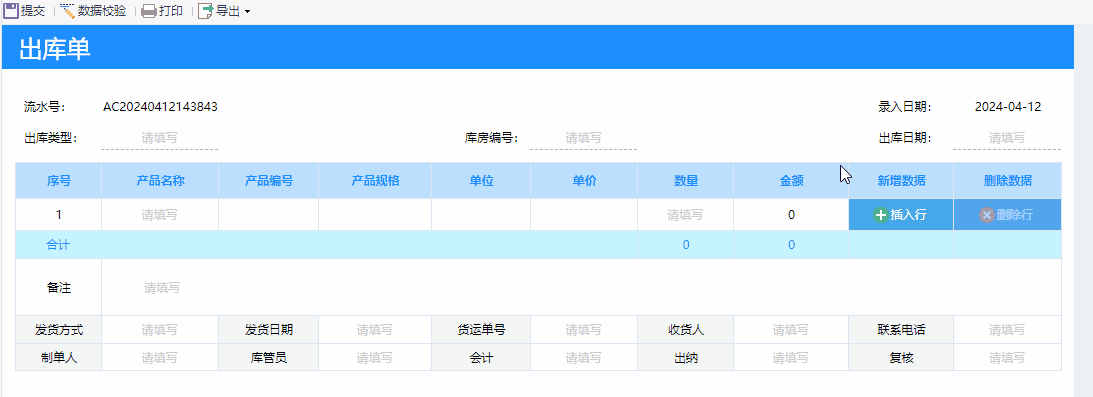Click the 插入行 button

pyautogui.click(x=901, y=215)
